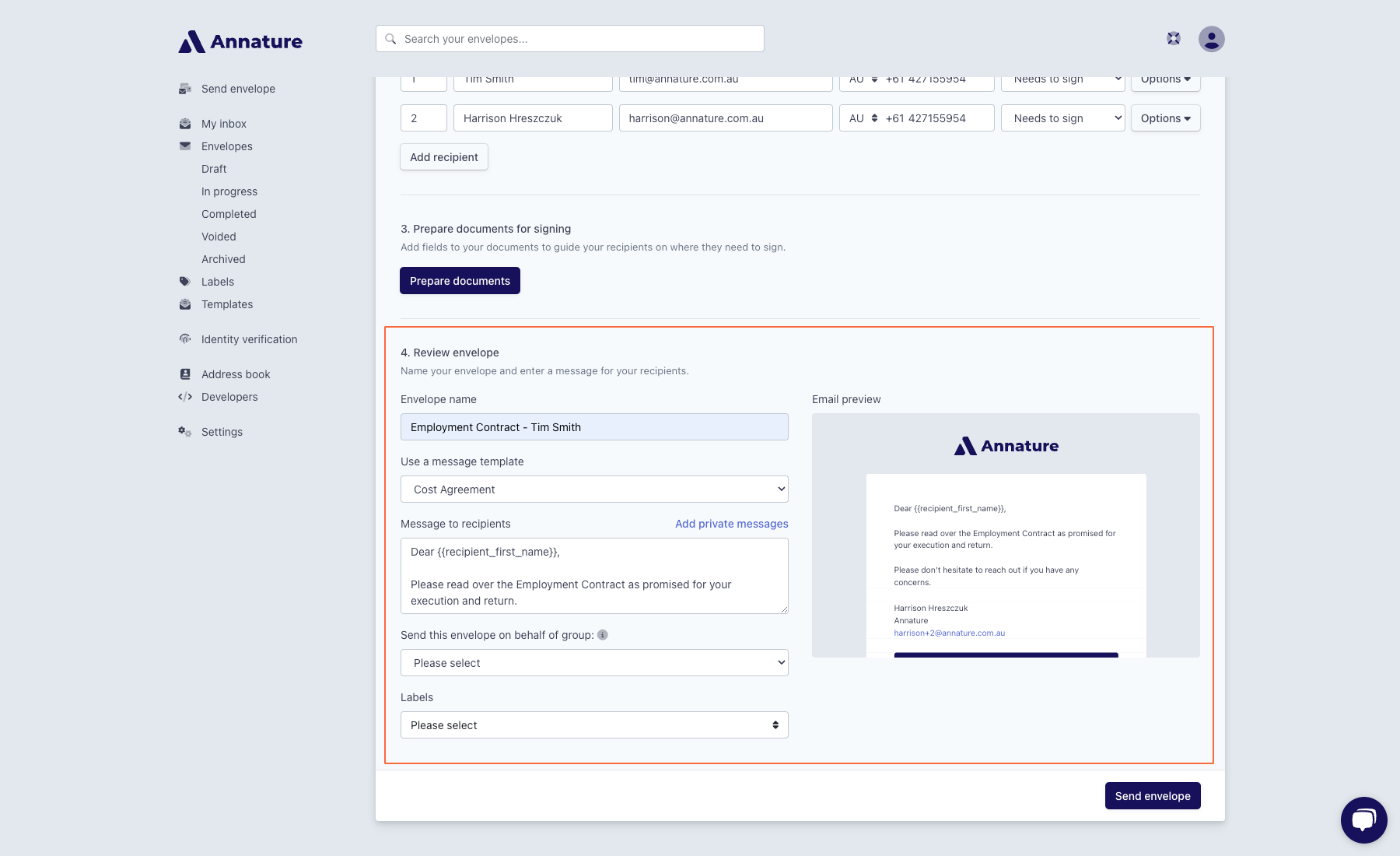Click the Identity verification fingerprint icon
Image resolution: width=1400 pixels, height=856 pixels.
click(x=185, y=339)
